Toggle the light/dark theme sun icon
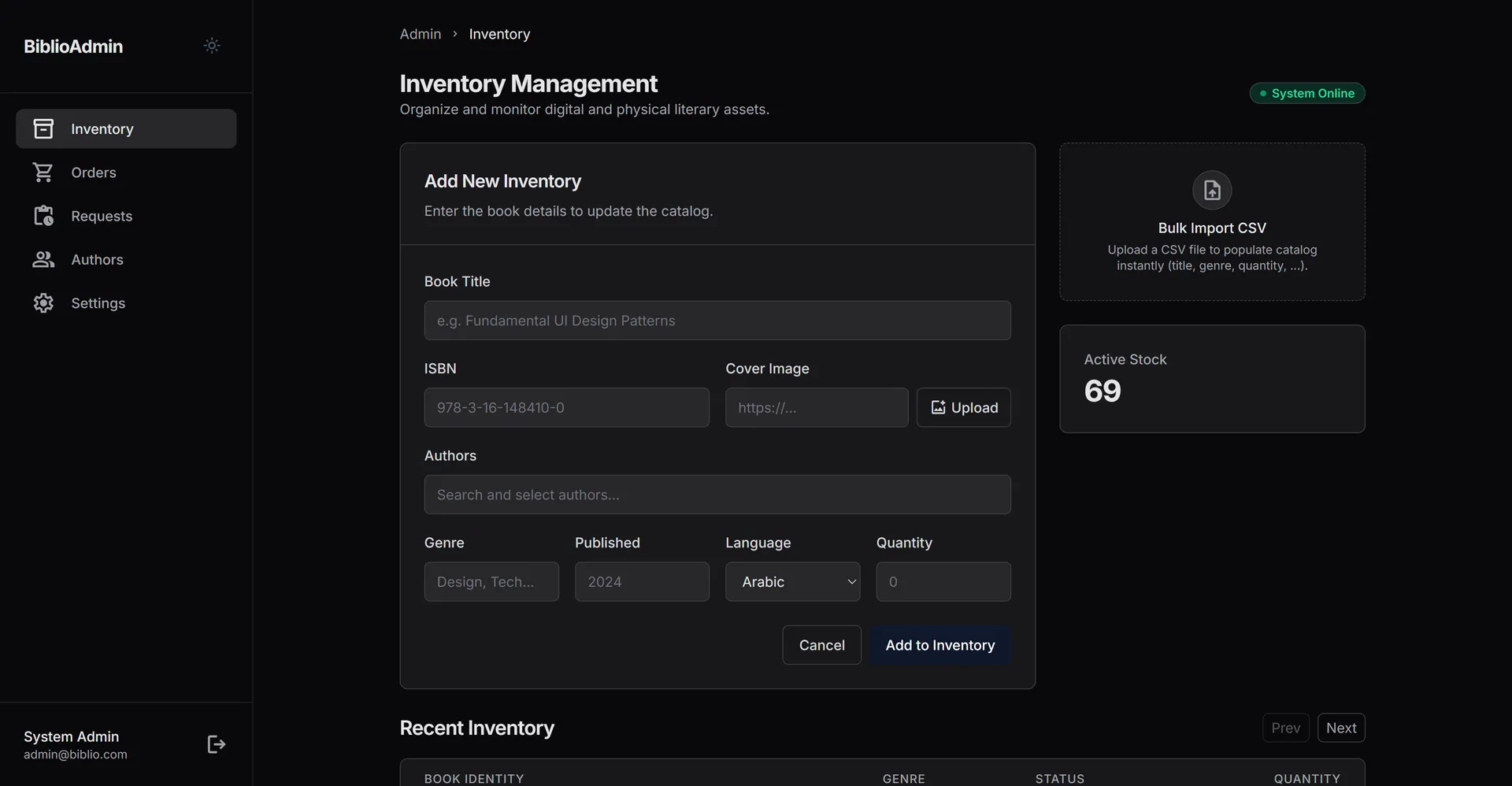 [212, 46]
